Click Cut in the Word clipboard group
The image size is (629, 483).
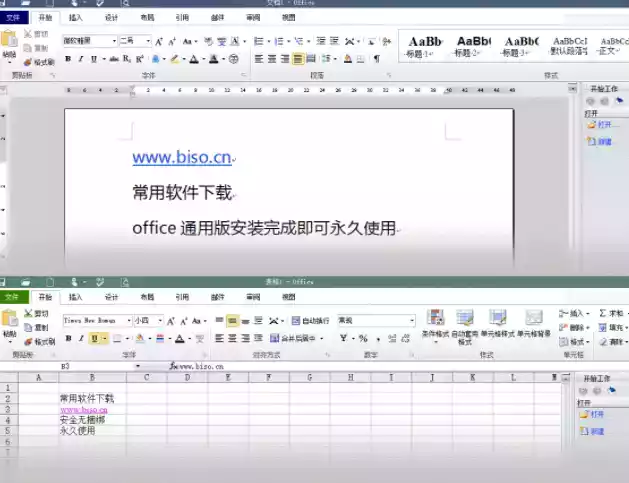[x=36, y=34]
